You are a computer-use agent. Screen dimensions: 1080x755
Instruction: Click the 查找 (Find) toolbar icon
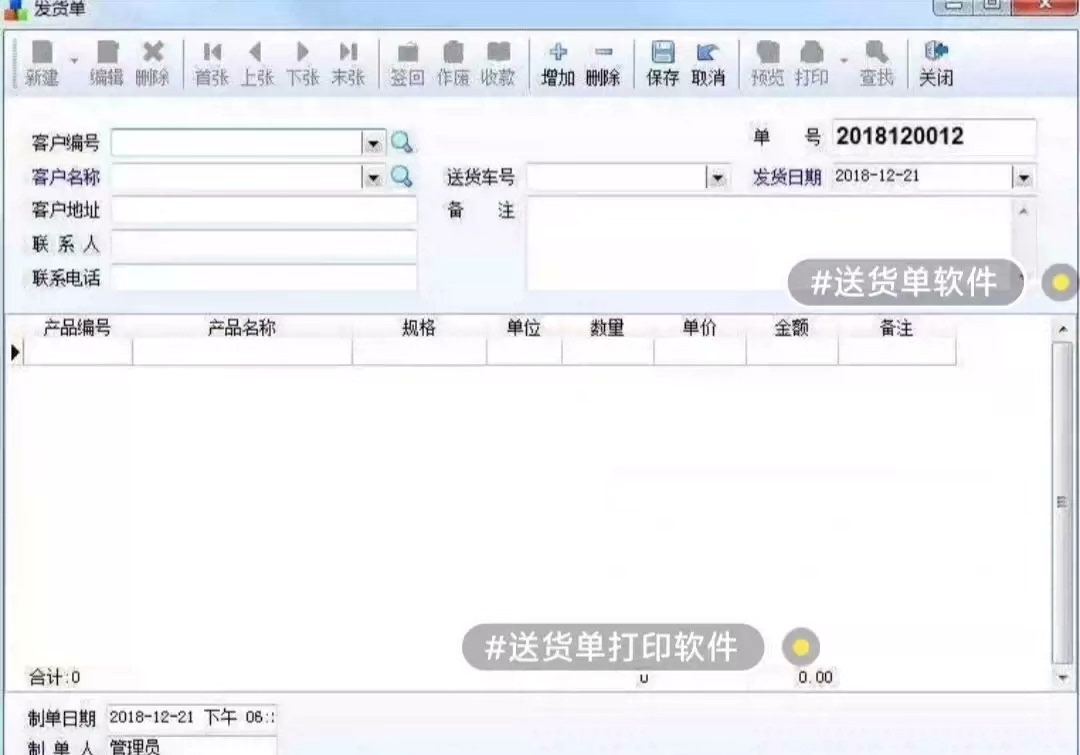click(x=876, y=63)
